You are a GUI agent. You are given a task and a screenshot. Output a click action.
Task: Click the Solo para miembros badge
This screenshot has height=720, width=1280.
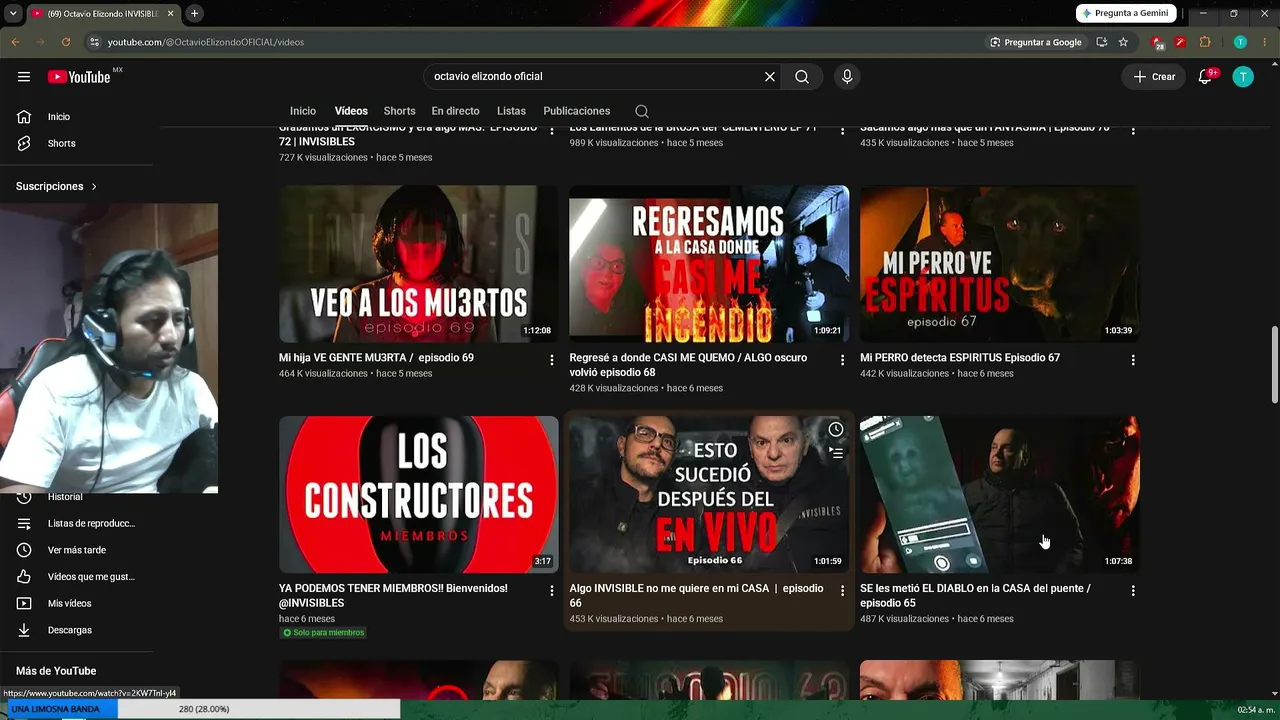(x=323, y=633)
